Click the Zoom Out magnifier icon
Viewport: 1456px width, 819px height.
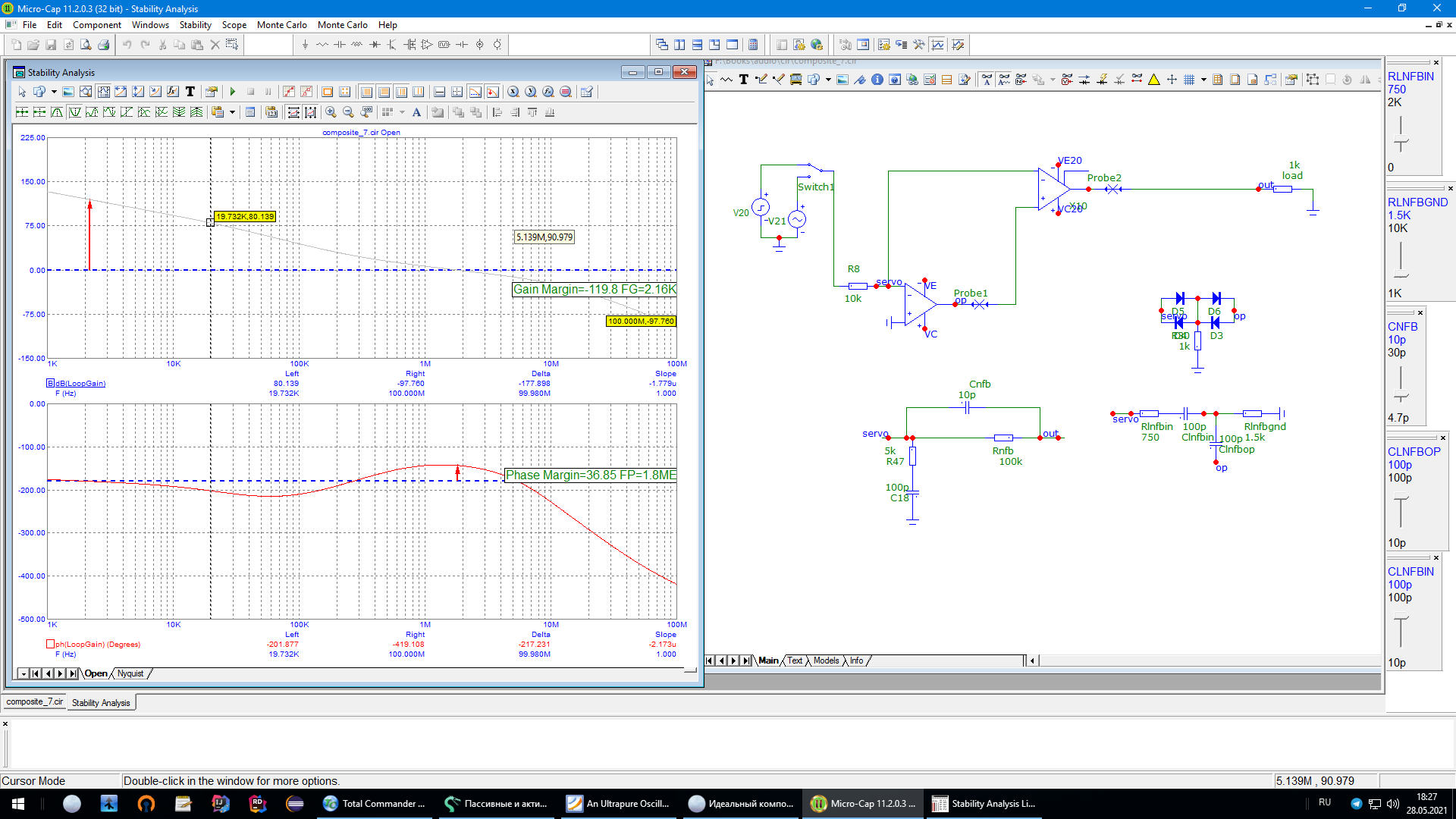point(348,112)
